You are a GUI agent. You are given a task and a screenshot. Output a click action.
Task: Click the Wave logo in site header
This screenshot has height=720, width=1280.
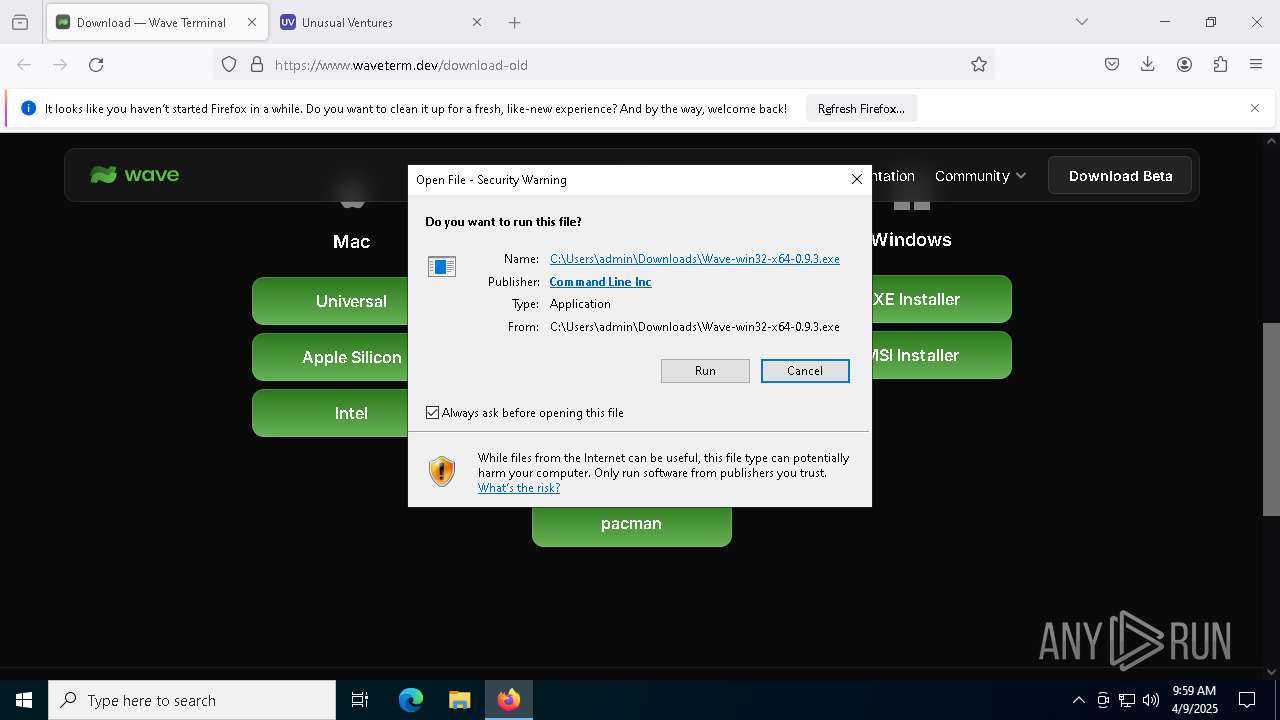point(134,175)
